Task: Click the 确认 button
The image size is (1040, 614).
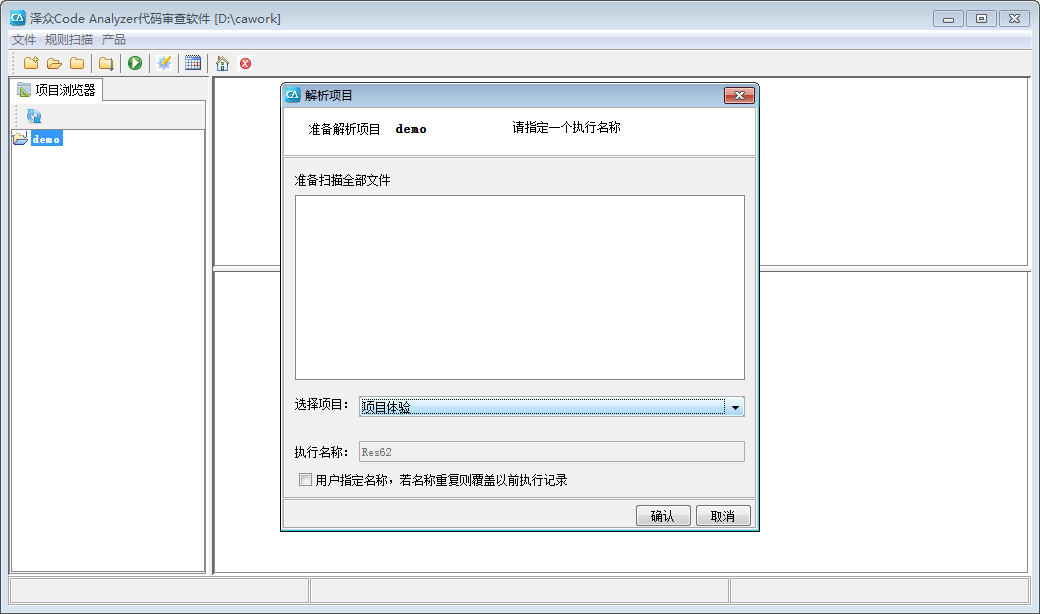Action: 663,516
